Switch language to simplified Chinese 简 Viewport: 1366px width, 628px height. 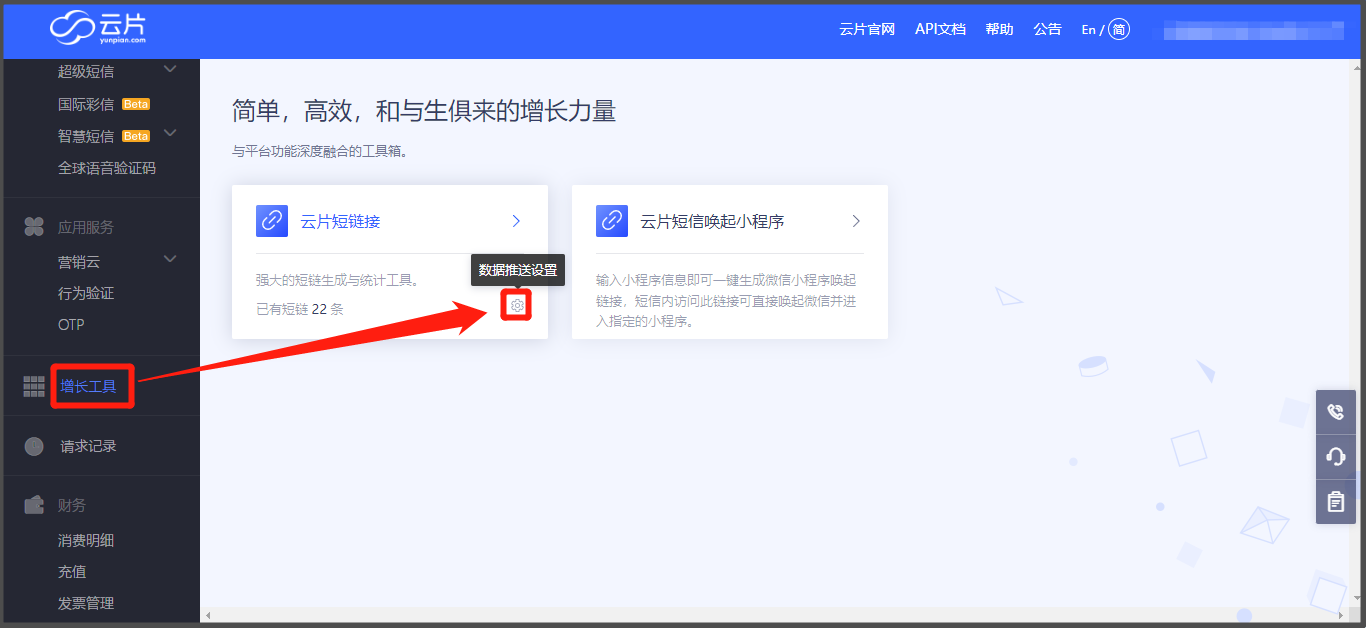tap(1119, 29)
